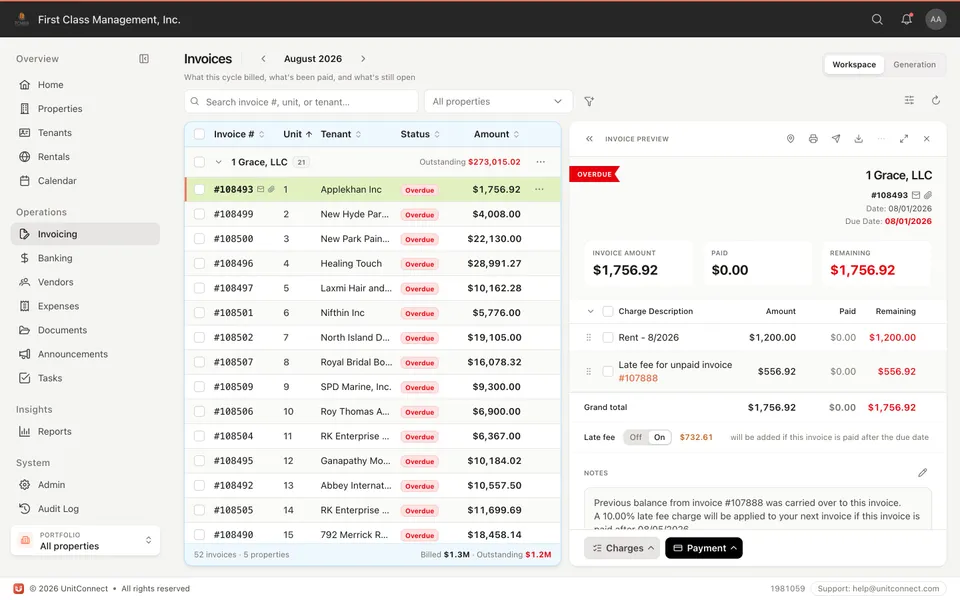Click the location pin icon in preview
Image resolution: width=960 pixels, height=600 pixels.
790,139
